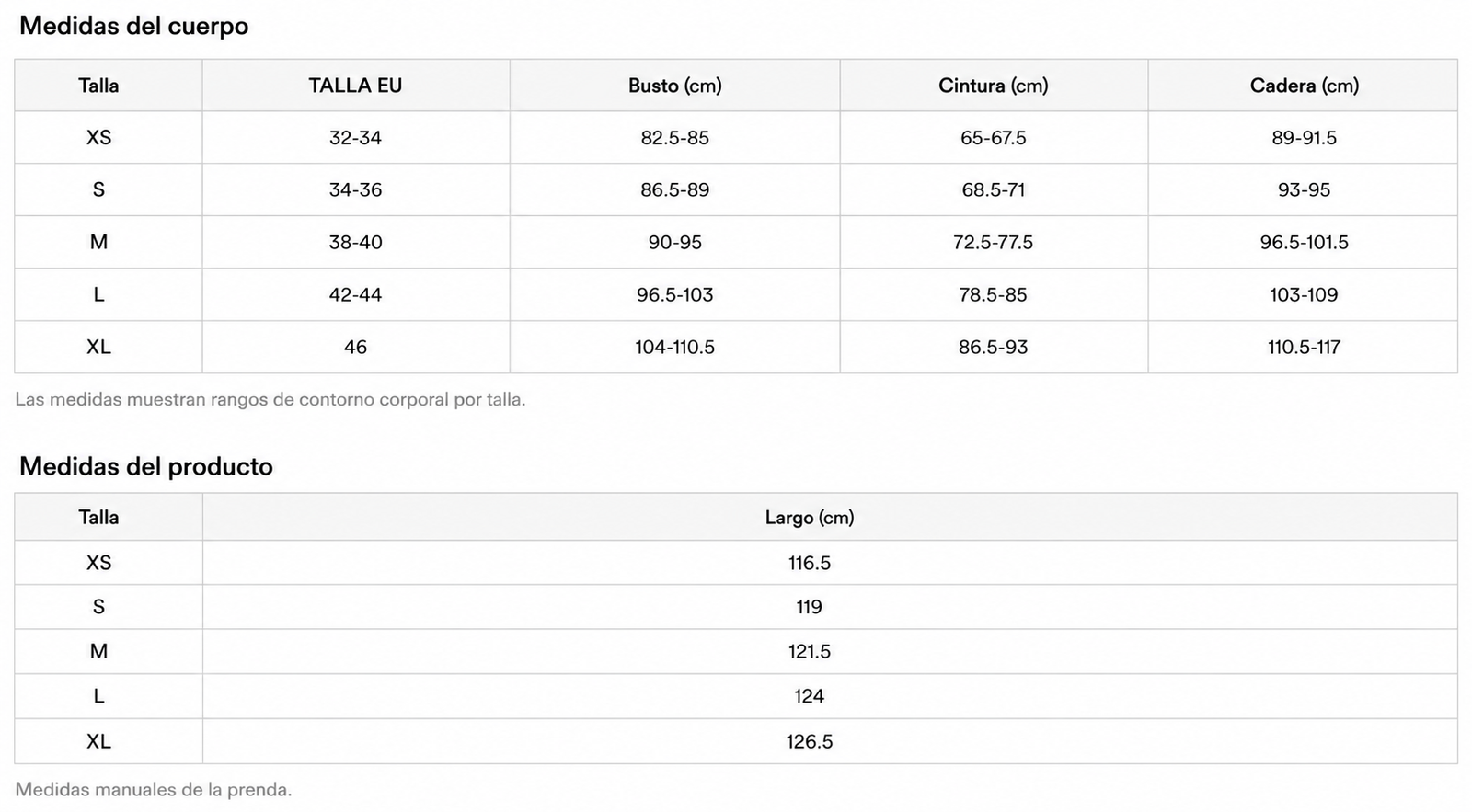
Task: Click waist value 78.5-85 for size L
Action: 994,295
